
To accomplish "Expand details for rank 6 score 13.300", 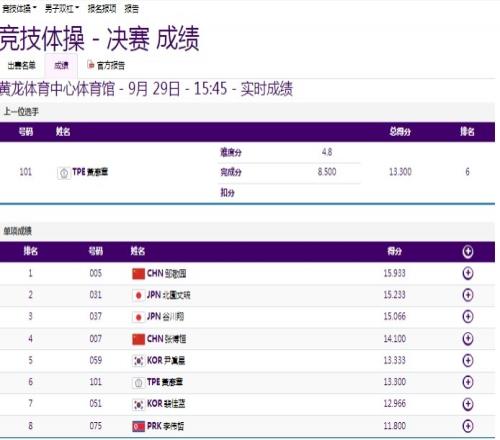I will 468,382.
